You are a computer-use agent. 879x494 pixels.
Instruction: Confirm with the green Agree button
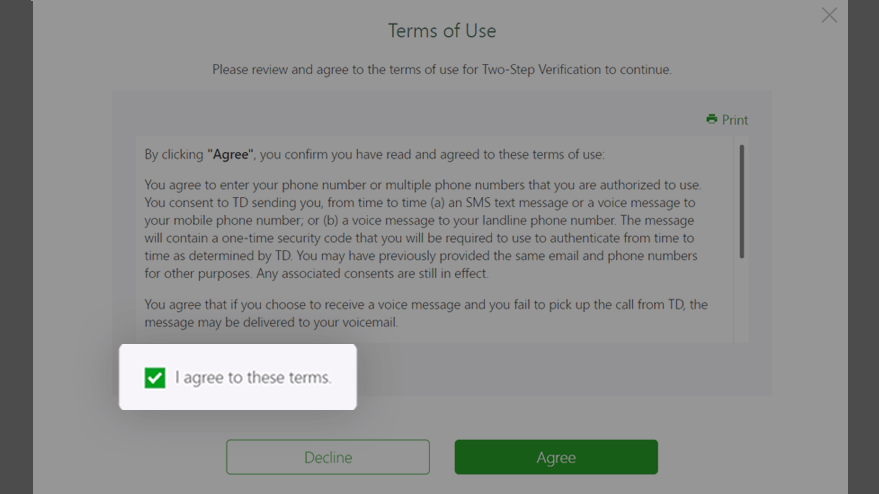pos(556,457)
